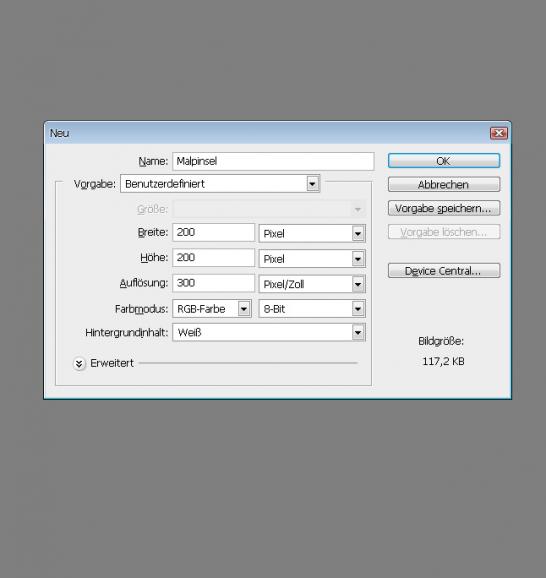Image resolution: width=546 pixels, height=578 pixels.
Task: Open the Breite unit dropdown
Action: click(312, 234)
